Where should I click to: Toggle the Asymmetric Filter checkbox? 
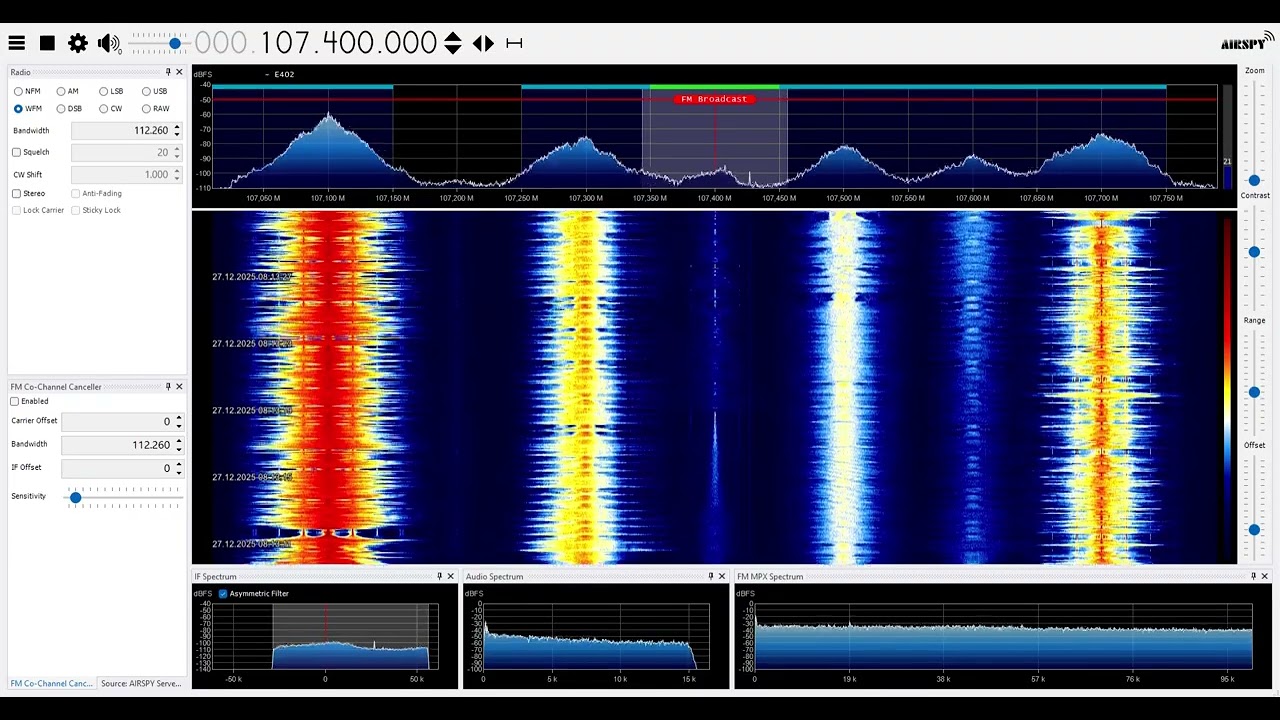(x=223, y=594)
